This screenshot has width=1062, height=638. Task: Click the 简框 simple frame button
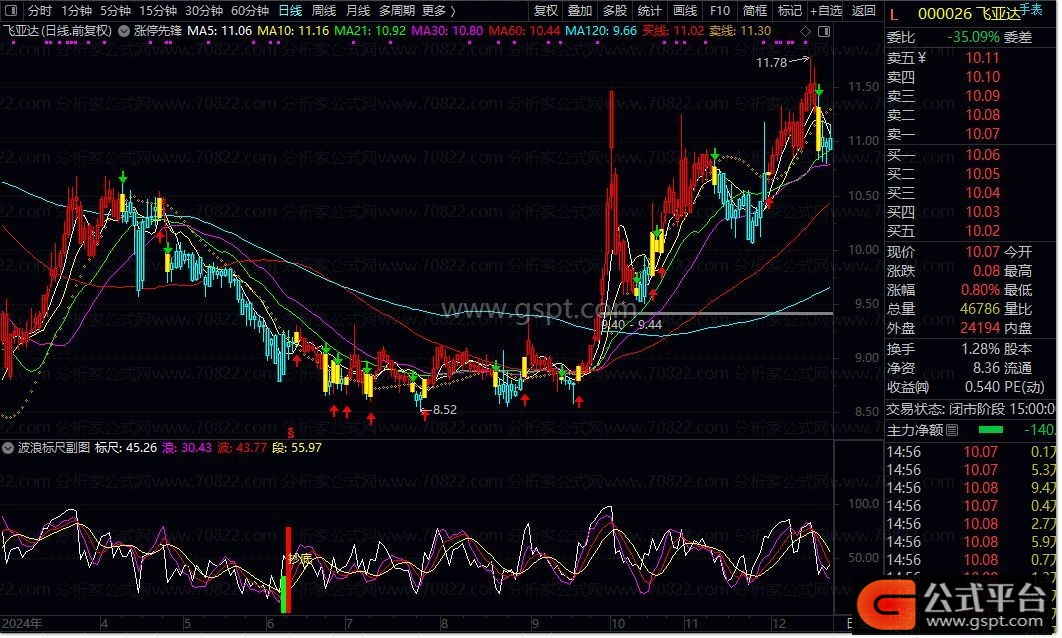[755, 11]
